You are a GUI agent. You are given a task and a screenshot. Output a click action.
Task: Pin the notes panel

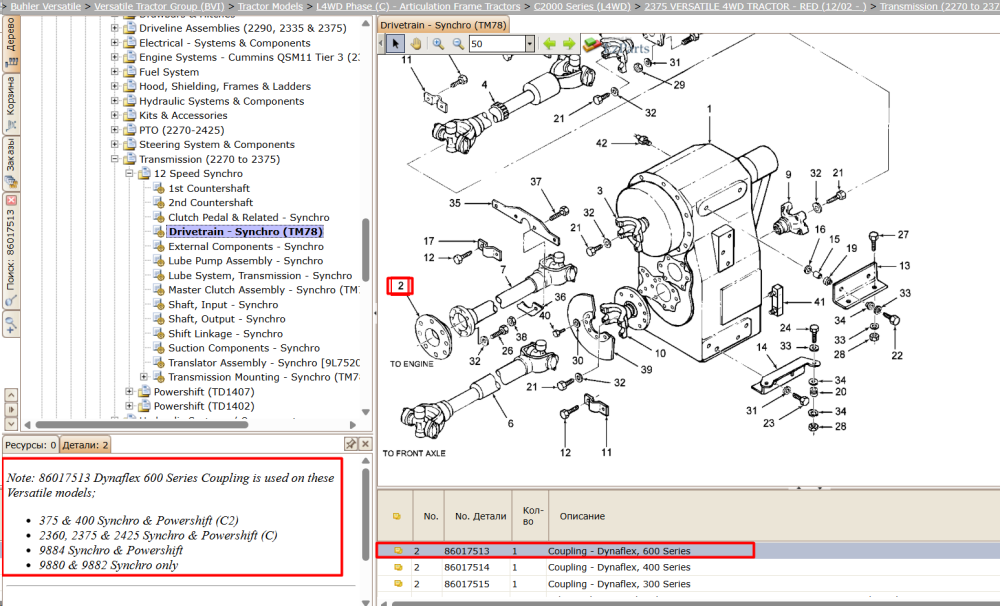tap(350, 443)
